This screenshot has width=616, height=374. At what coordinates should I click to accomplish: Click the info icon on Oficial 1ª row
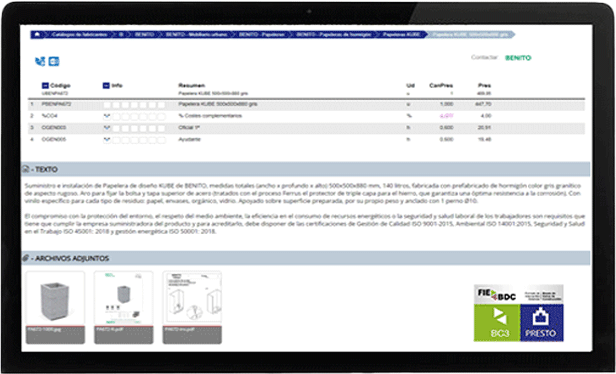click(106, 128)
